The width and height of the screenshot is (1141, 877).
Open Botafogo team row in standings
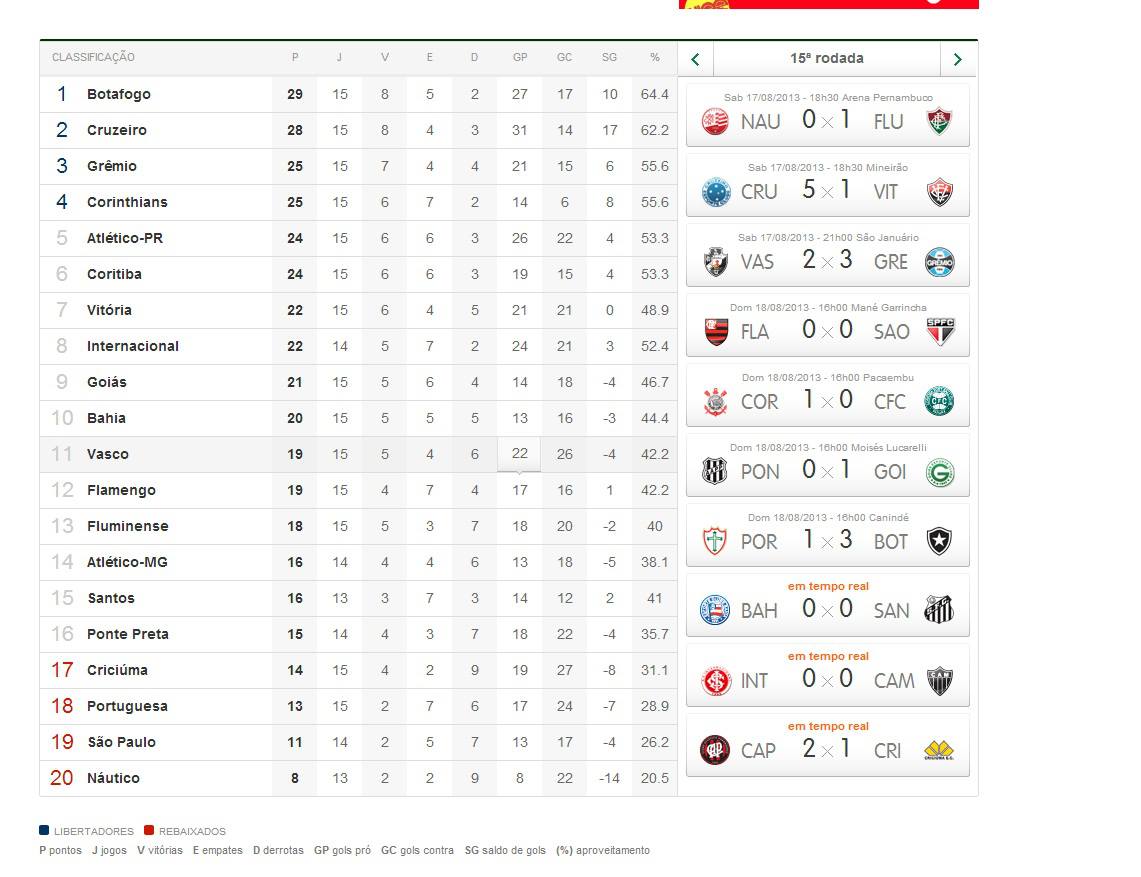tap(358, 94)
